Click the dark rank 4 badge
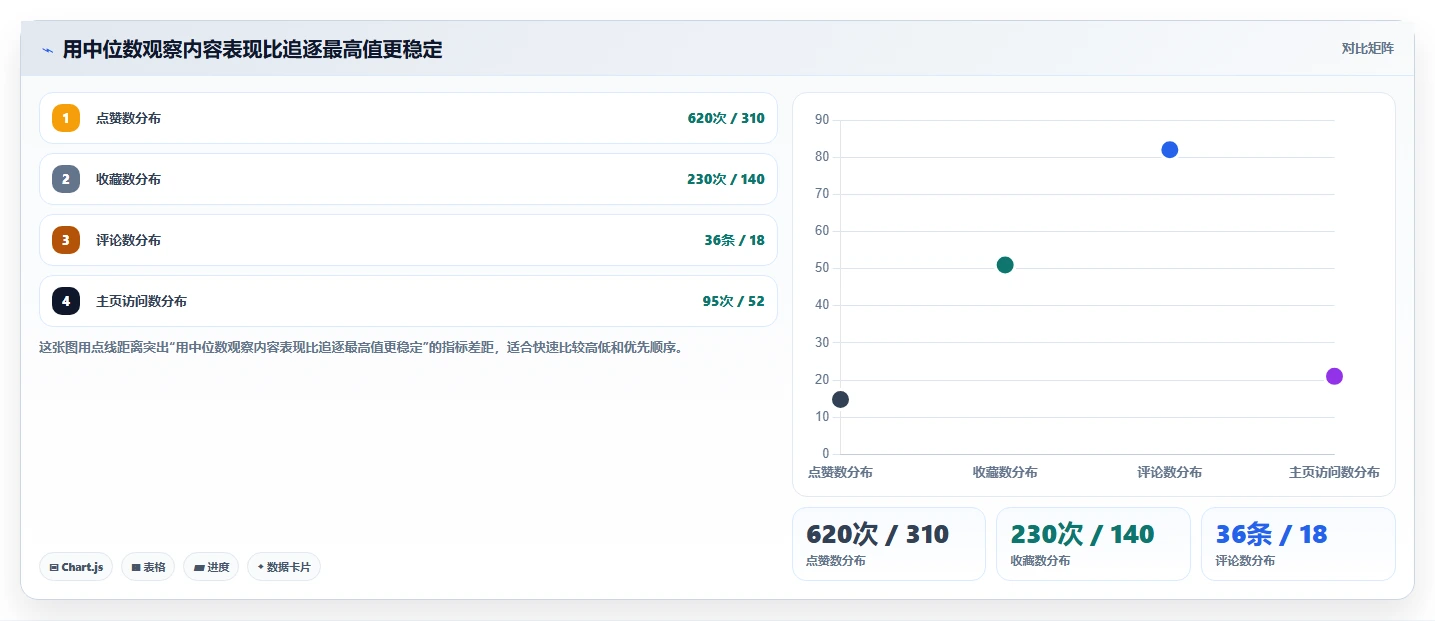This screenshot has height=621, width=1435. tap(66, 301)
